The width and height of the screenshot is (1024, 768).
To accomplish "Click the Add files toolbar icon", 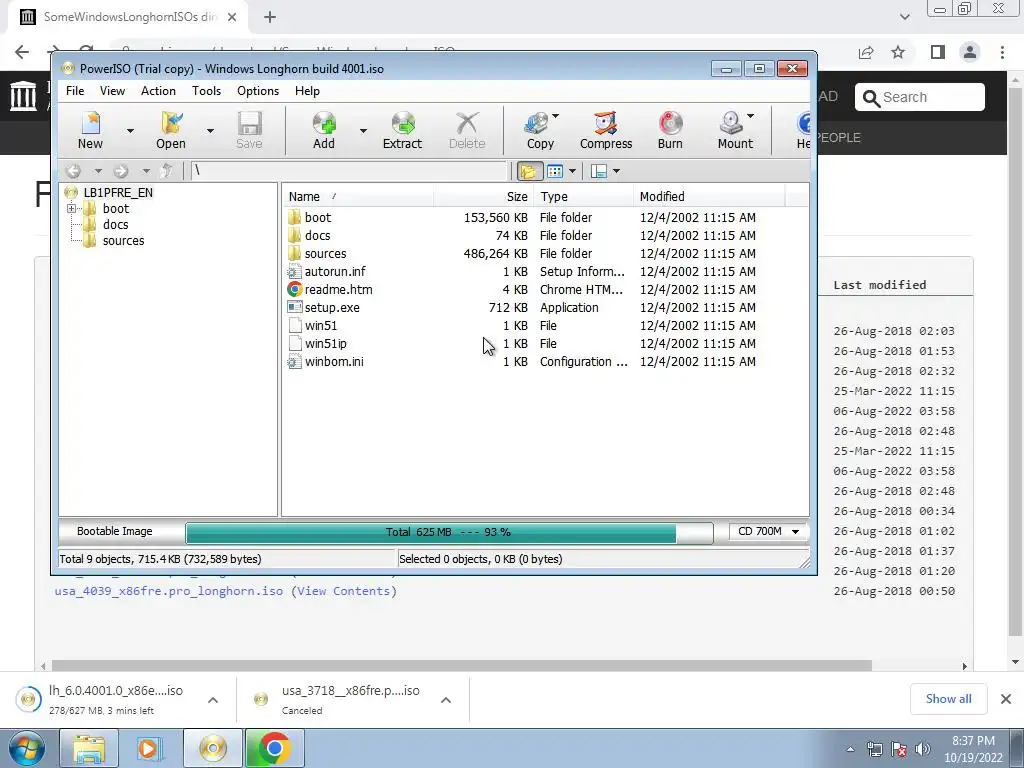I will (x=324, y=131).
